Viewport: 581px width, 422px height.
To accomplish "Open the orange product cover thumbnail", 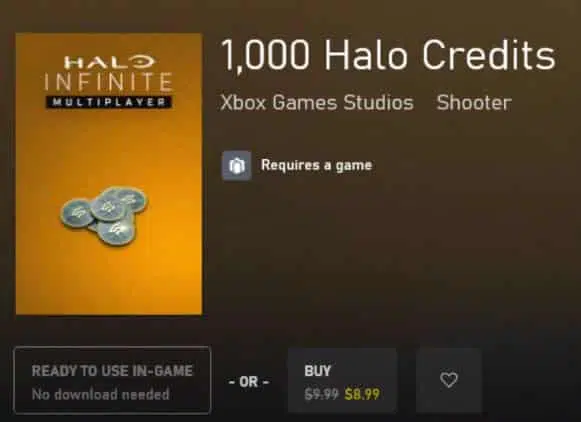I will 109,174.
